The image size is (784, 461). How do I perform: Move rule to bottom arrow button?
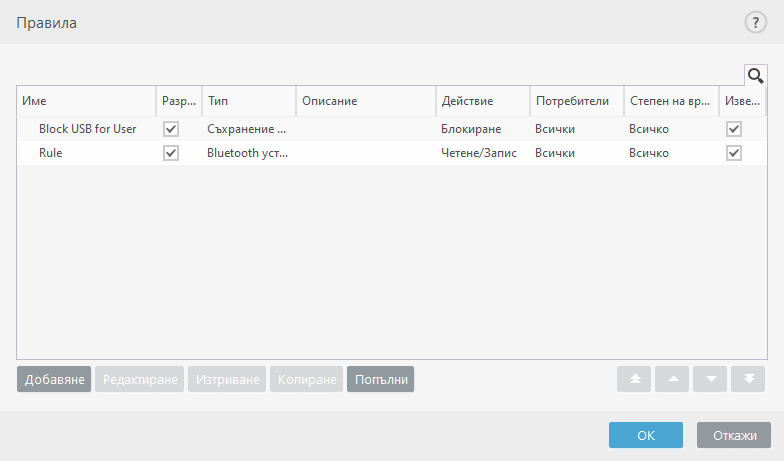(748, 379)
